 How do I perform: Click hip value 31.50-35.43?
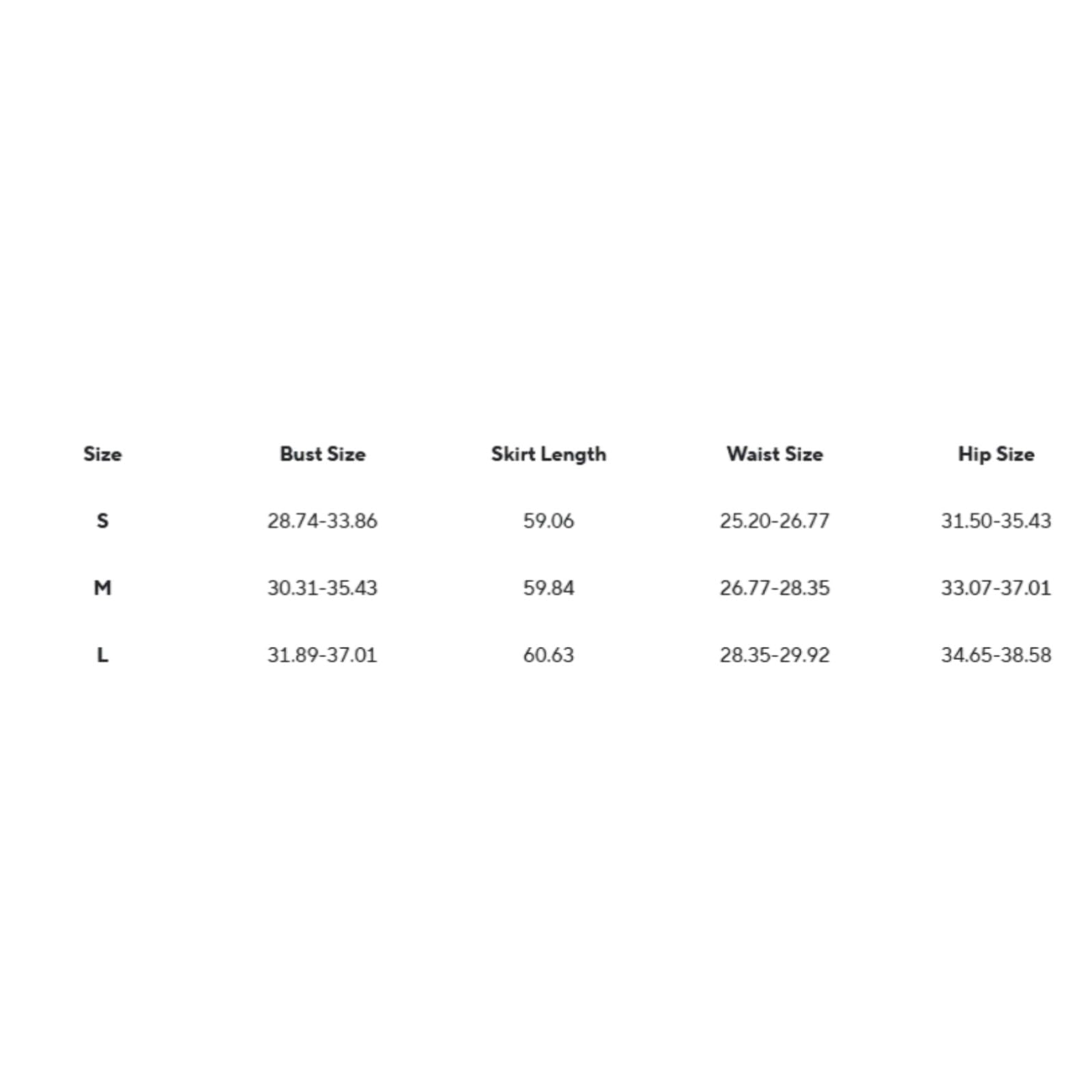coord(996,521)
